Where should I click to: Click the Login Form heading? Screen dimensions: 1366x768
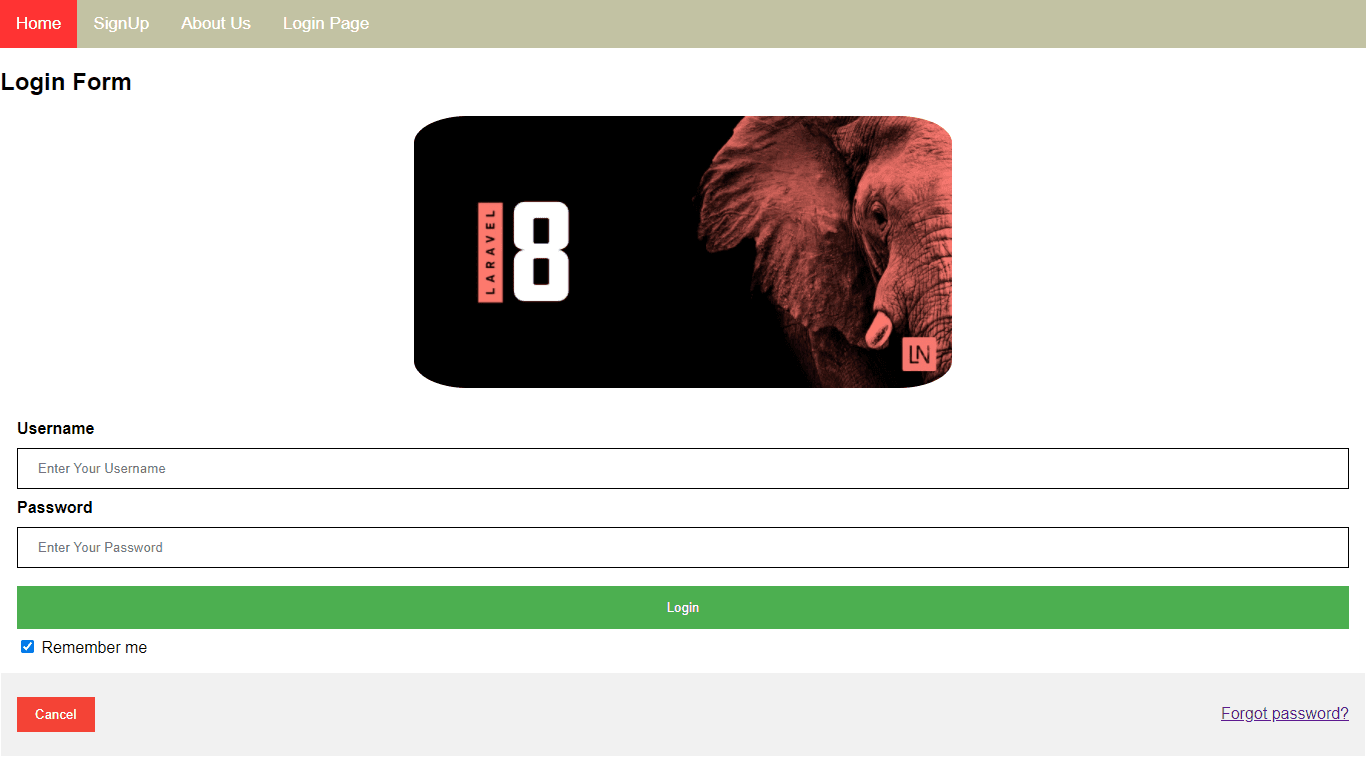click(x=66, y=82)
